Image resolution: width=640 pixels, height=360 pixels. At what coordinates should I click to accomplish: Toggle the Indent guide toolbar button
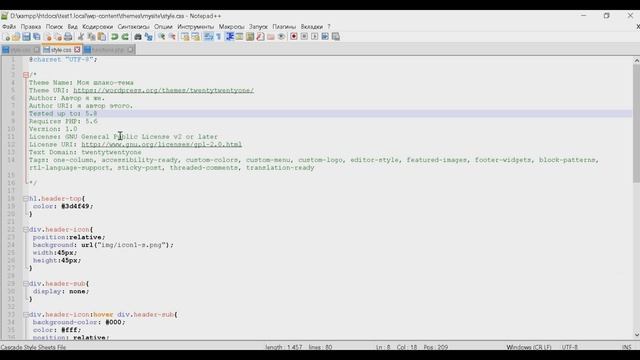tap(229, 37)
